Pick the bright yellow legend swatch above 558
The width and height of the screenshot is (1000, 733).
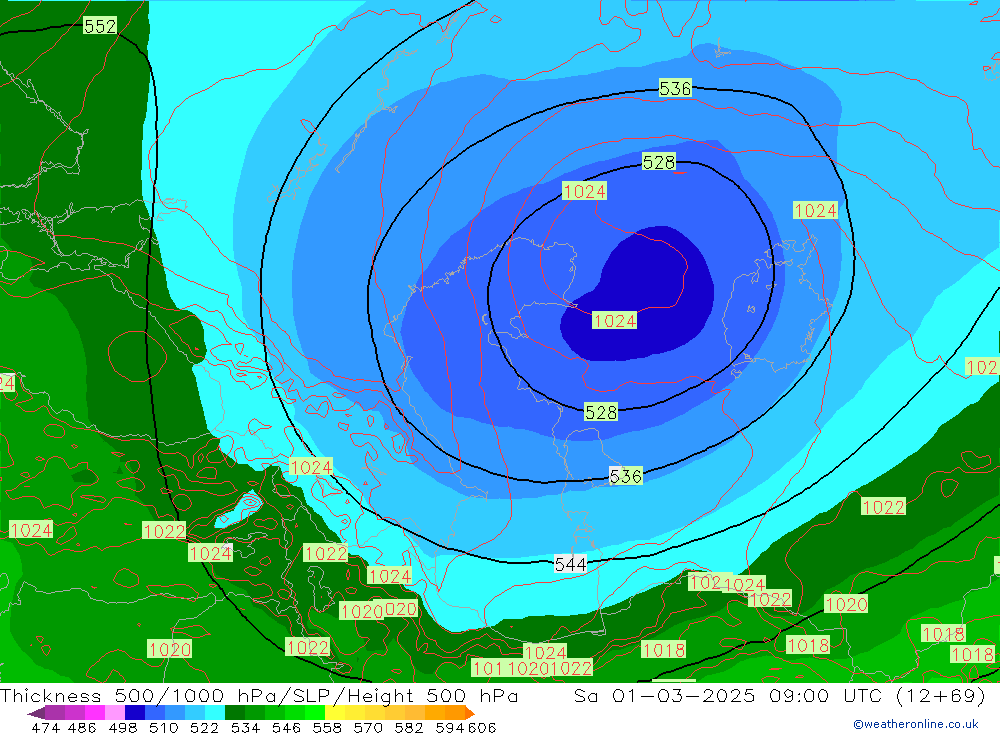pos(335,712)
